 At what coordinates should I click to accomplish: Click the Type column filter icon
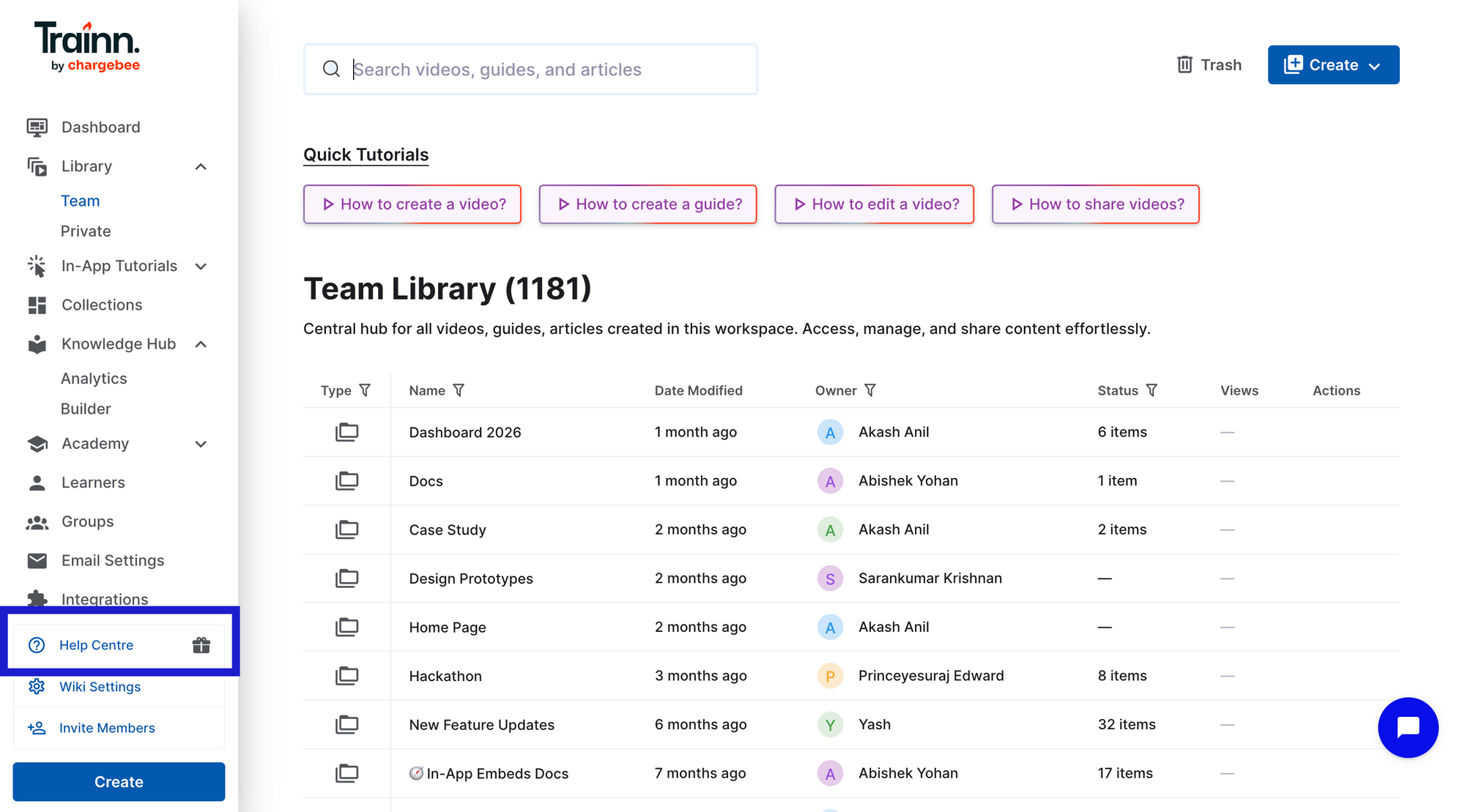coord(365,390)
